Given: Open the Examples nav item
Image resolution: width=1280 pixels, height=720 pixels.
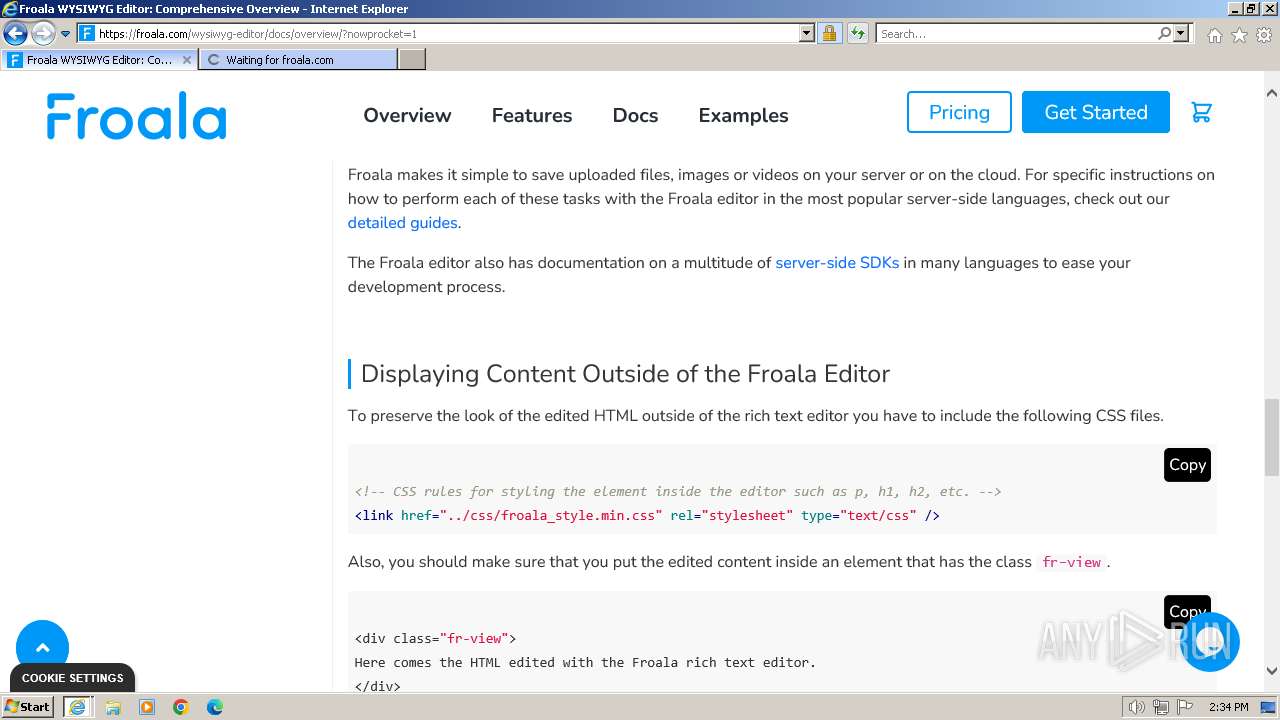Looking at the screenshot, I should [743, 115].
